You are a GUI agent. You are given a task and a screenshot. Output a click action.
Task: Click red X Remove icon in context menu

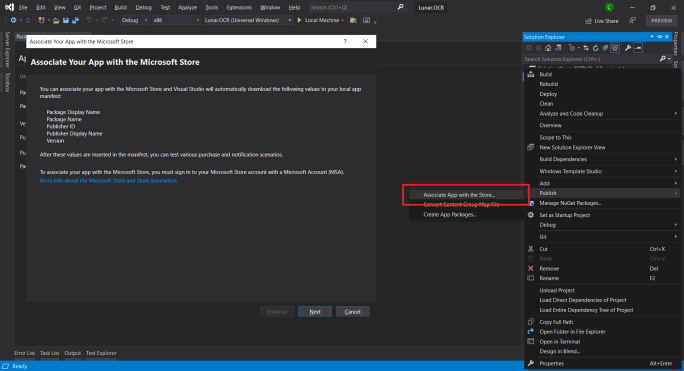point(530,268)
